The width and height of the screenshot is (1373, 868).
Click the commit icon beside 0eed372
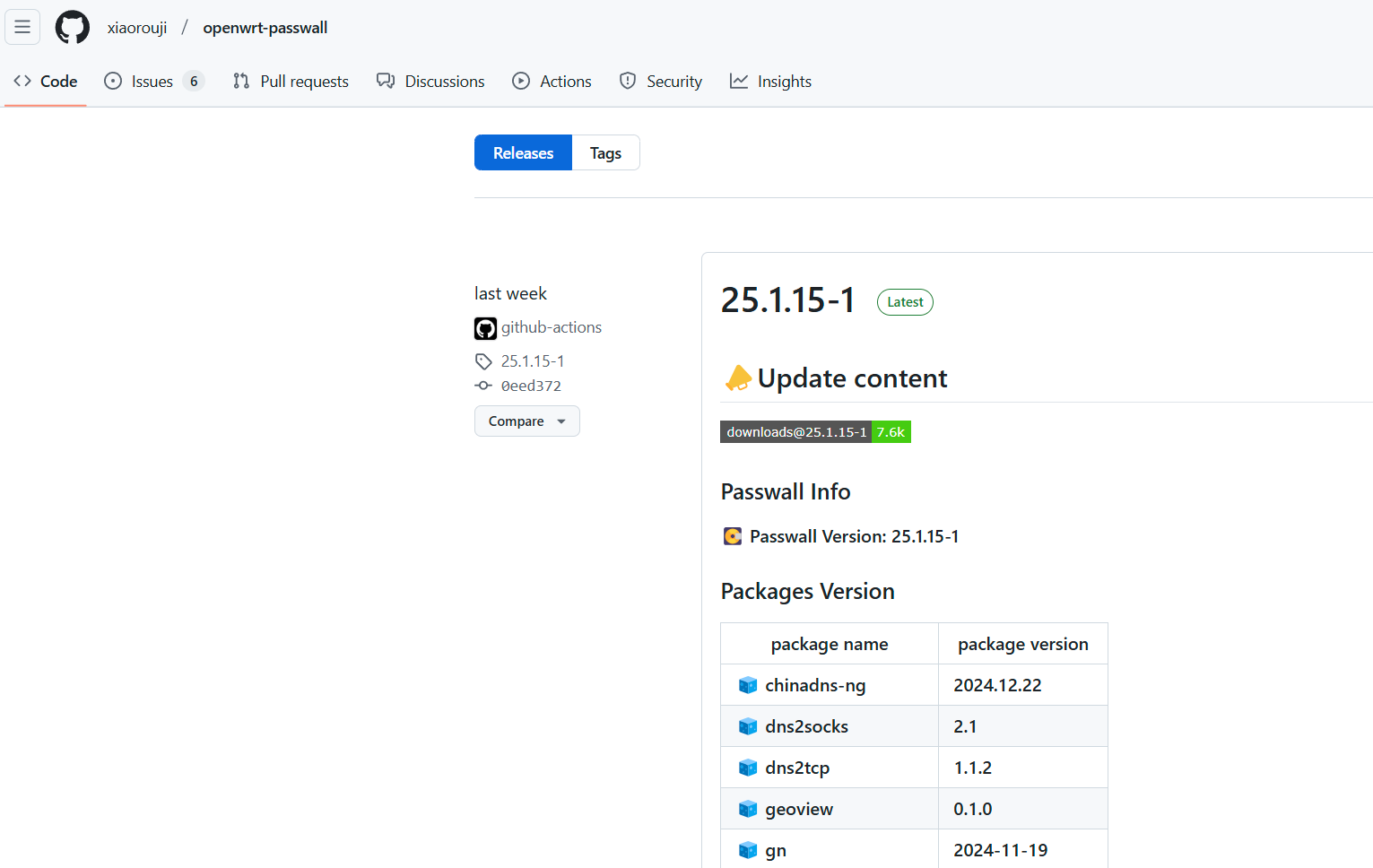(483, 386)
